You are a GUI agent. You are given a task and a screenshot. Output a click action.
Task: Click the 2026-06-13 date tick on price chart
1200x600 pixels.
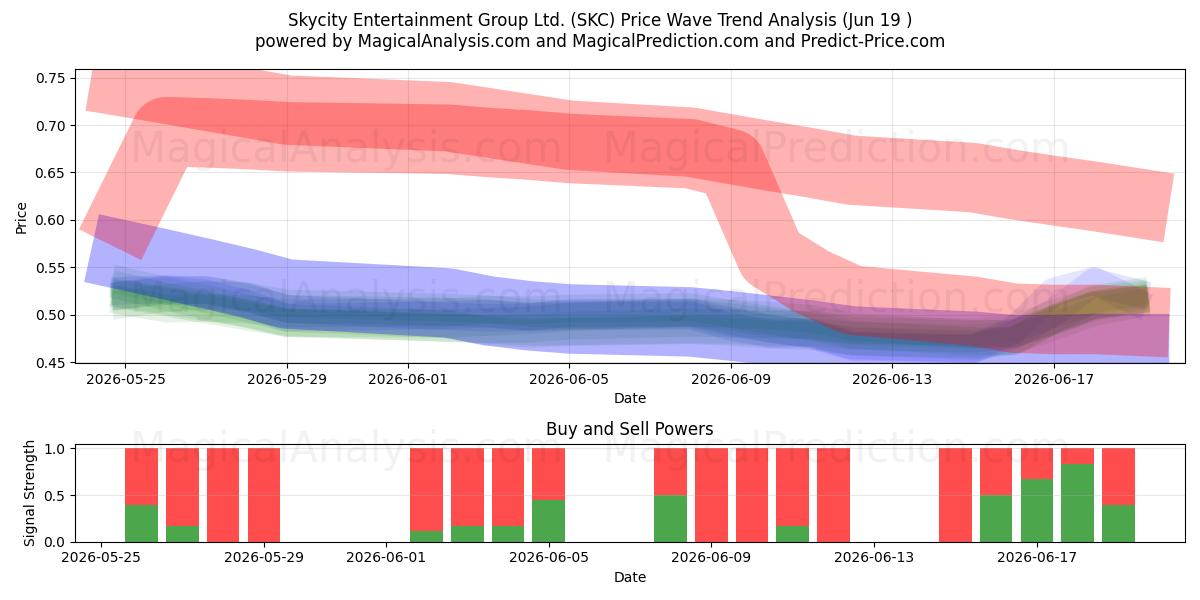[893, 378]
